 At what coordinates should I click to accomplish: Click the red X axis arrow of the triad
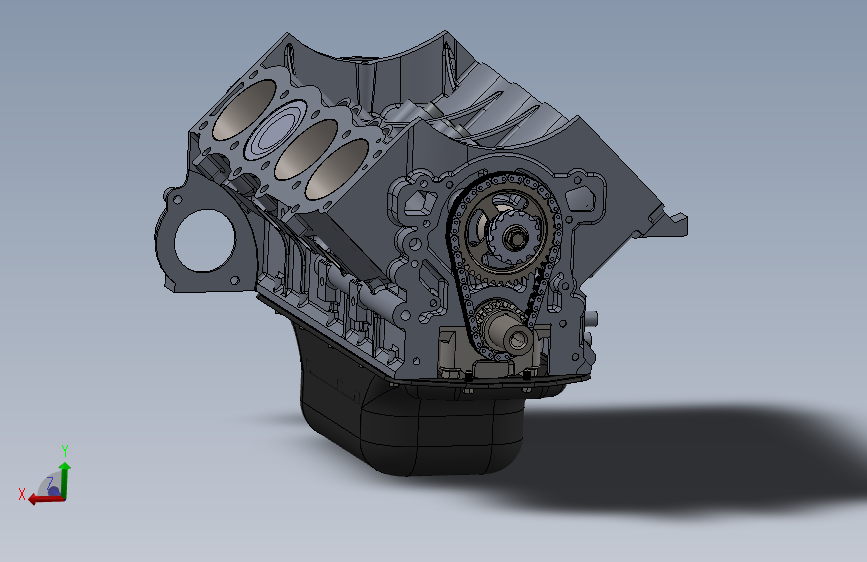[x=44, y=499]
